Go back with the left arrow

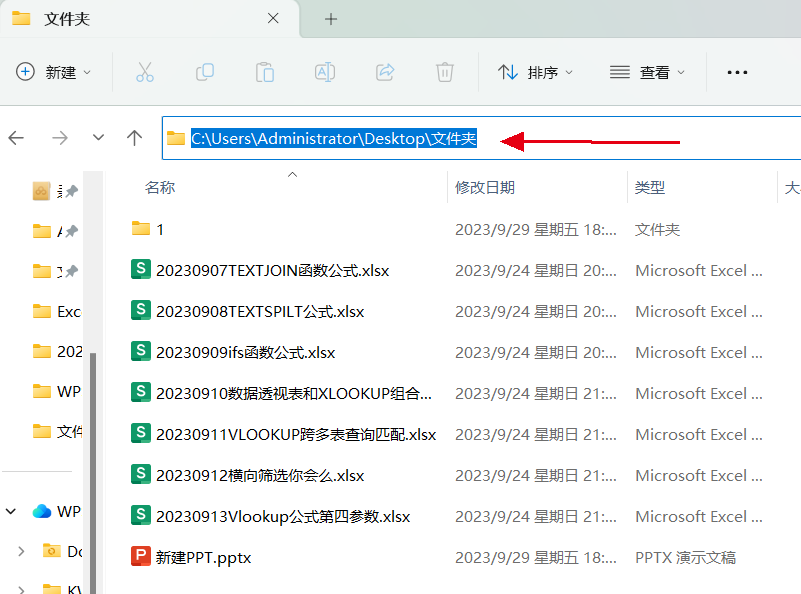tap(16, 137)
